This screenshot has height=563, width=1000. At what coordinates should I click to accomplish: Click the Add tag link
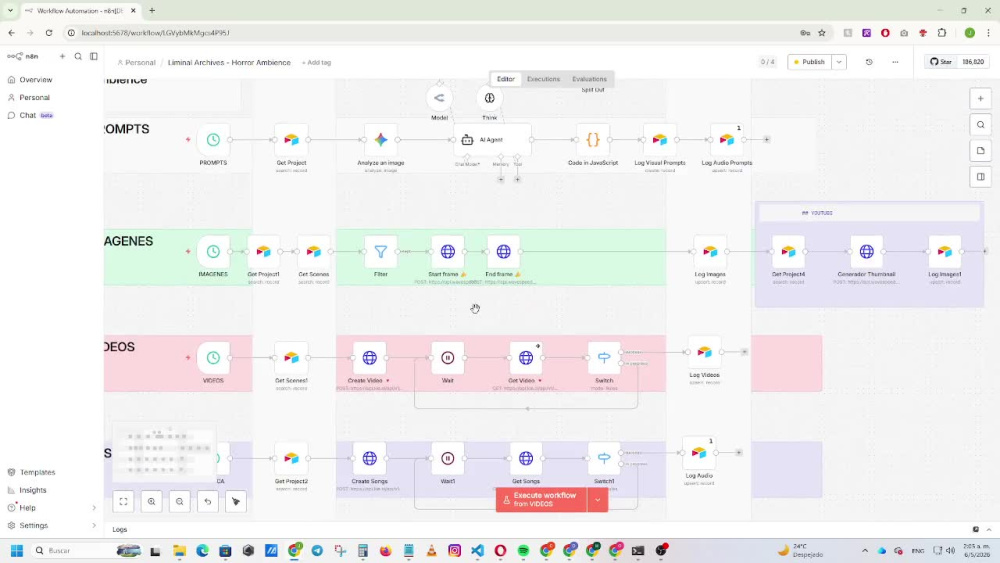pos(316,62)
